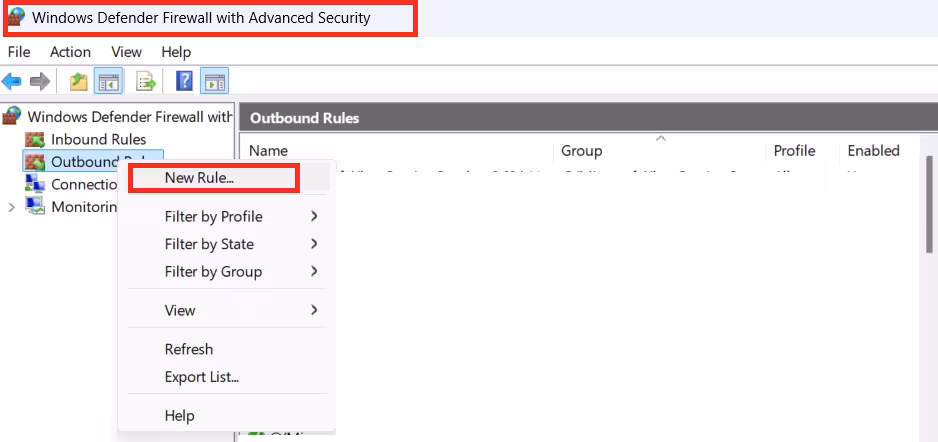
Task: Click the firewall icon in the title bar
Action: pyautogui.click(x=16, y=17)
